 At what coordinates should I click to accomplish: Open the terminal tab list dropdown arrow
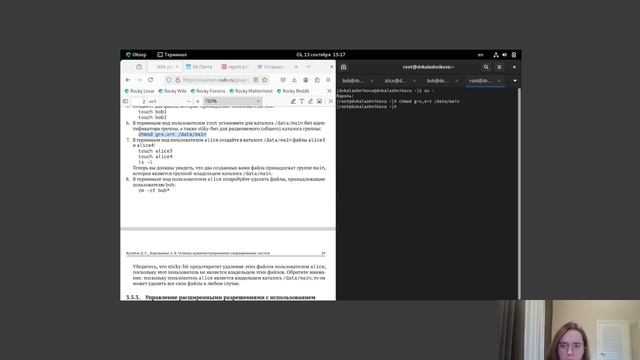tap(515, 81)
